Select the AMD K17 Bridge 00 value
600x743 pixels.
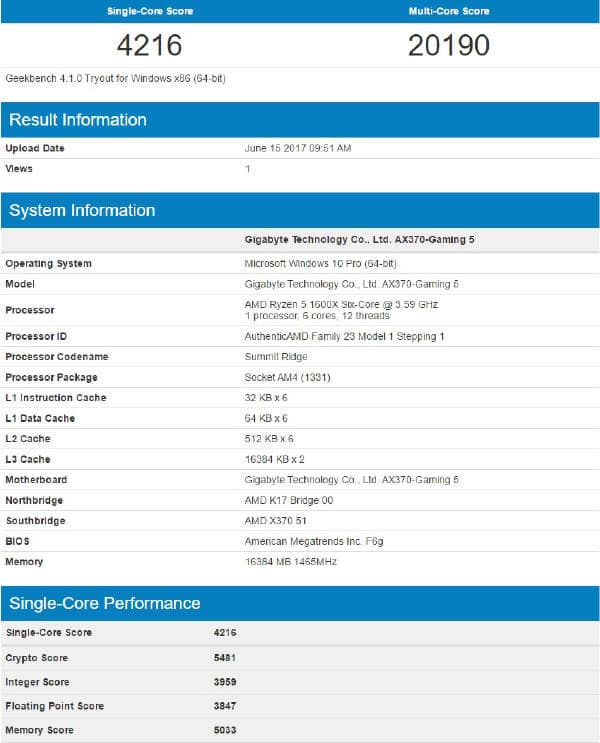coord(289,500)
